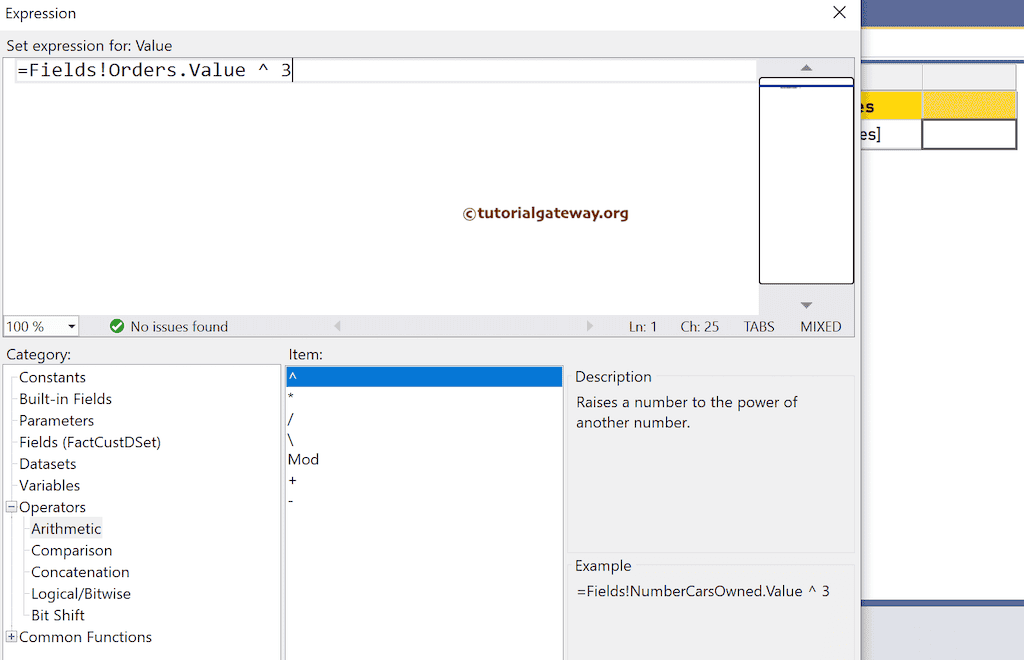Click the editor minimap scrollbar
The height and width of the screenshot is (660, 1024).
click(x=807, y=181)
